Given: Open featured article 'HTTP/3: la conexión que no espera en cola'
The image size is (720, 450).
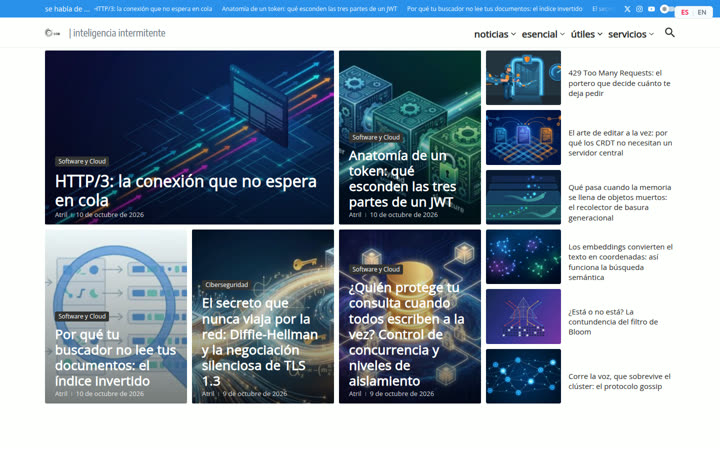Looking at the screenshot, I should [186, 191].
